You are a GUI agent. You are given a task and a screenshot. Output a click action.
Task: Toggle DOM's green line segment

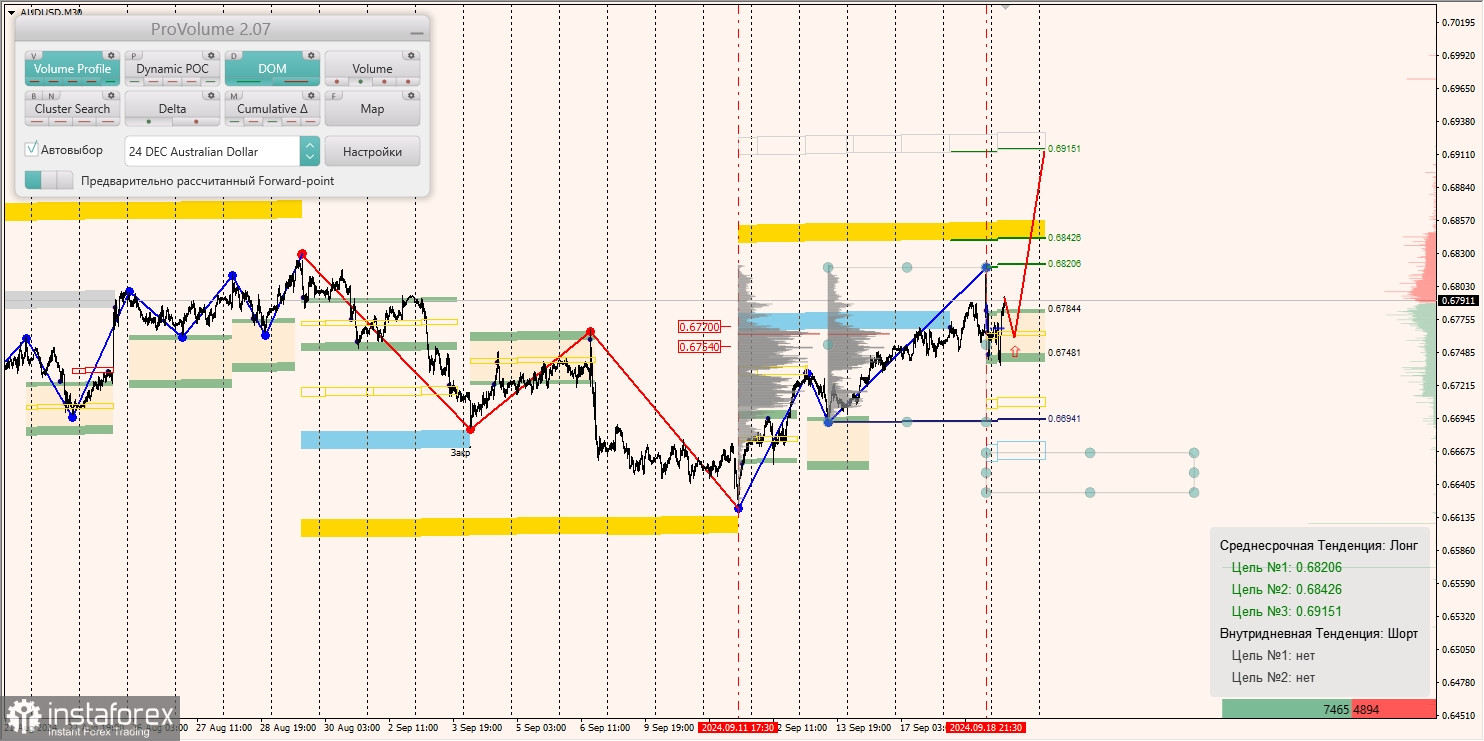click(x=249, y=82)
